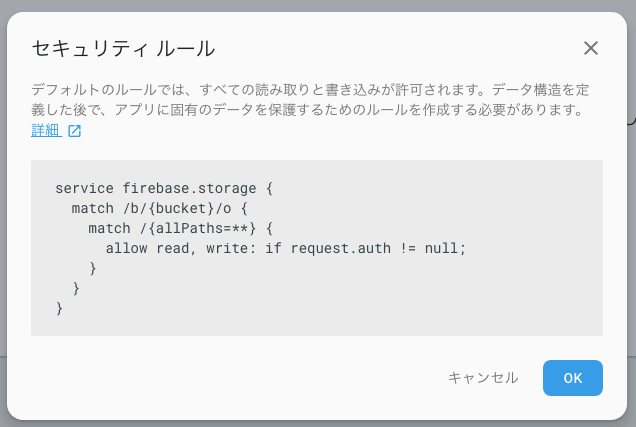Click 'request.auth' in the code block

341,248
